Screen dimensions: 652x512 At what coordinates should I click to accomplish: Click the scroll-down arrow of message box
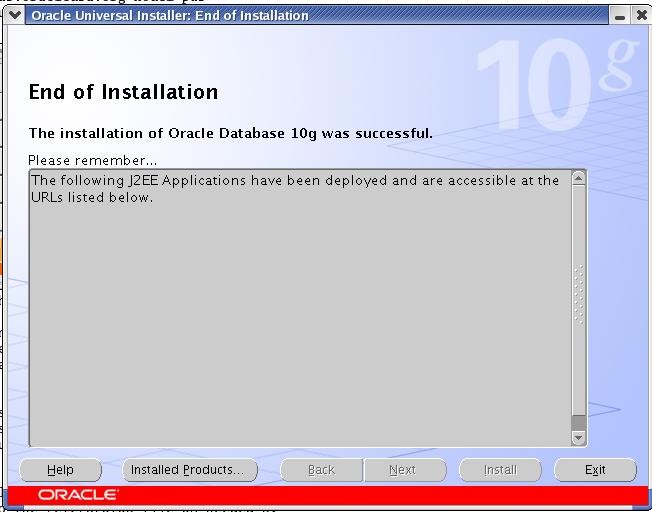tap(578, 438)
